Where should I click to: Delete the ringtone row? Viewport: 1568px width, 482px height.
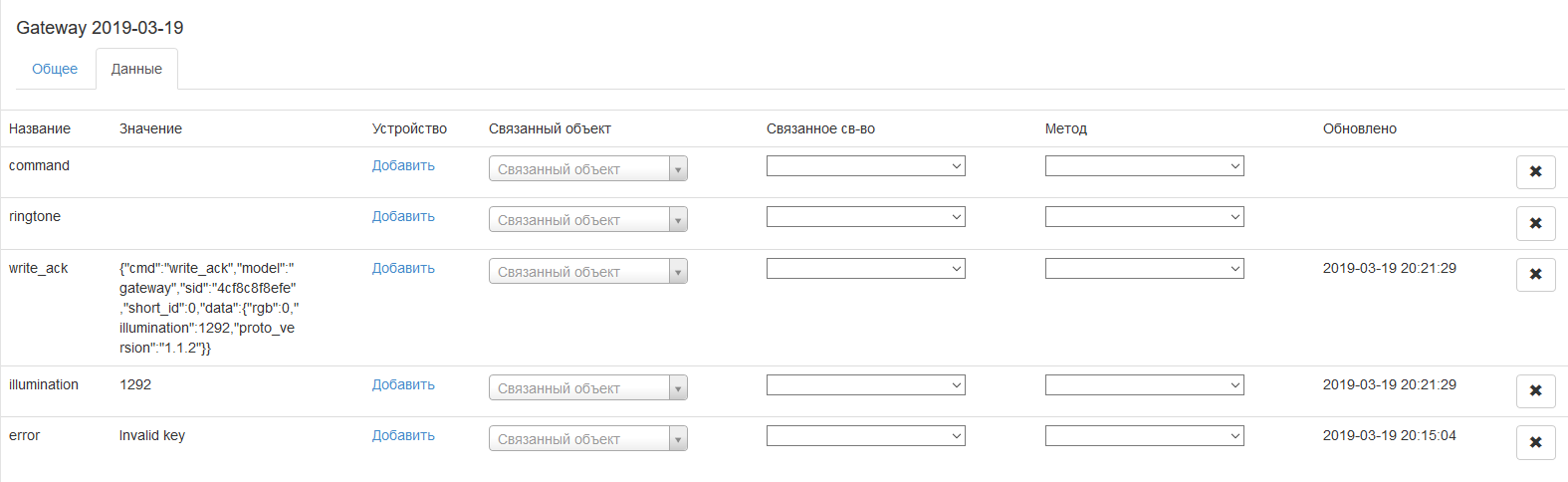[x=1535, y=223]
